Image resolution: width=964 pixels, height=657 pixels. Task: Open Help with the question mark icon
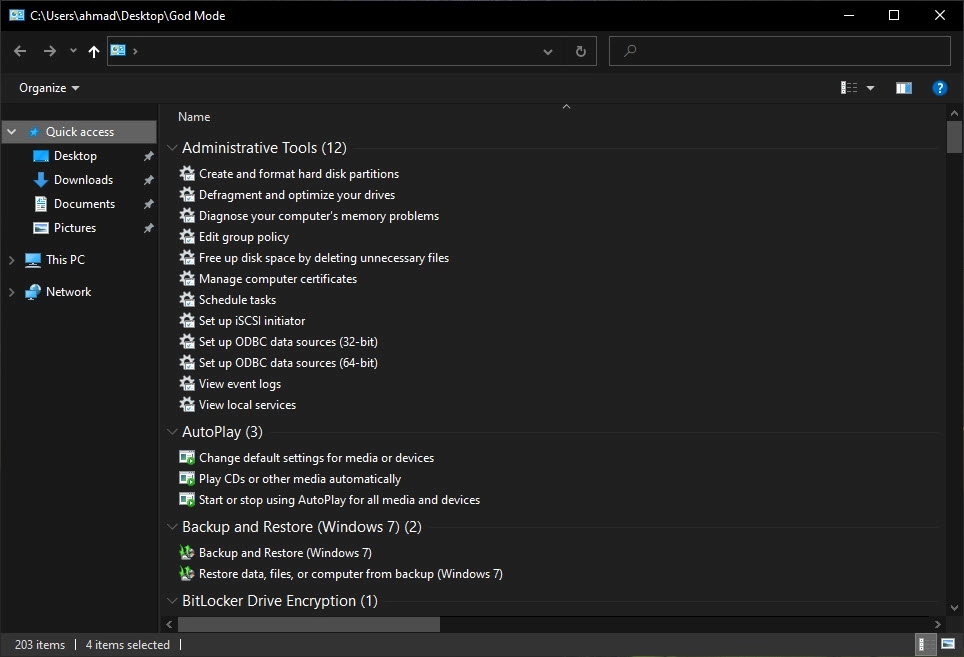tap(939, 88)
